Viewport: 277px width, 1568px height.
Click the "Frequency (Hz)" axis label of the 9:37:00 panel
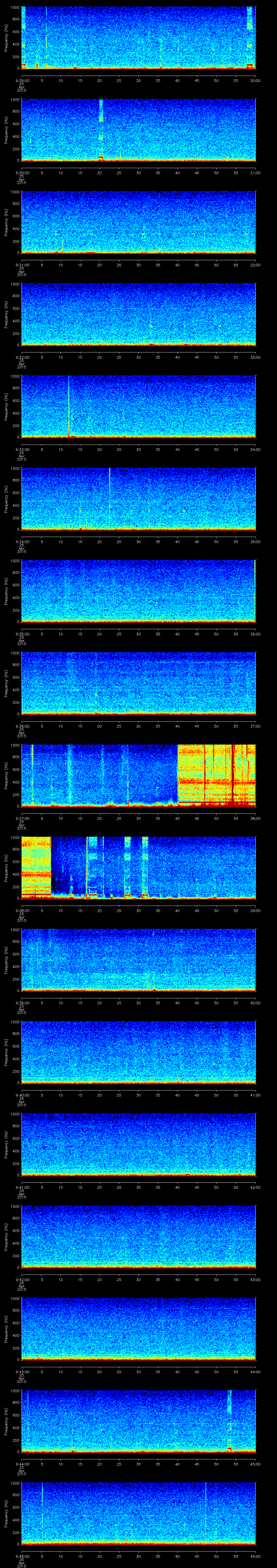pyautogui.click(x=7, y=775)
